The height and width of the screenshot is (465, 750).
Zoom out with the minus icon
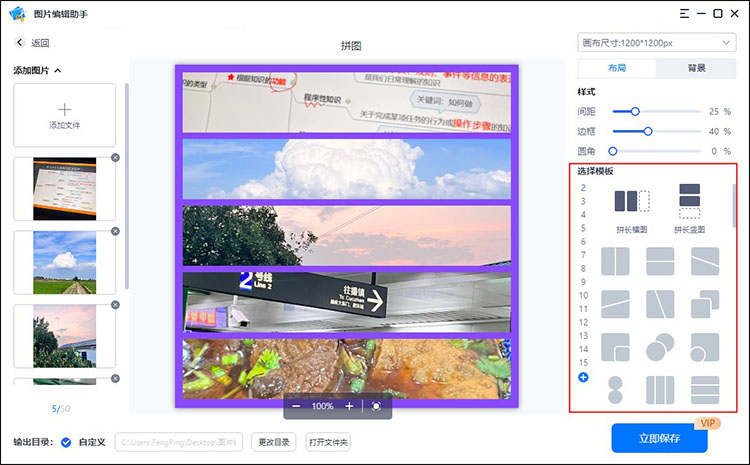296,406
